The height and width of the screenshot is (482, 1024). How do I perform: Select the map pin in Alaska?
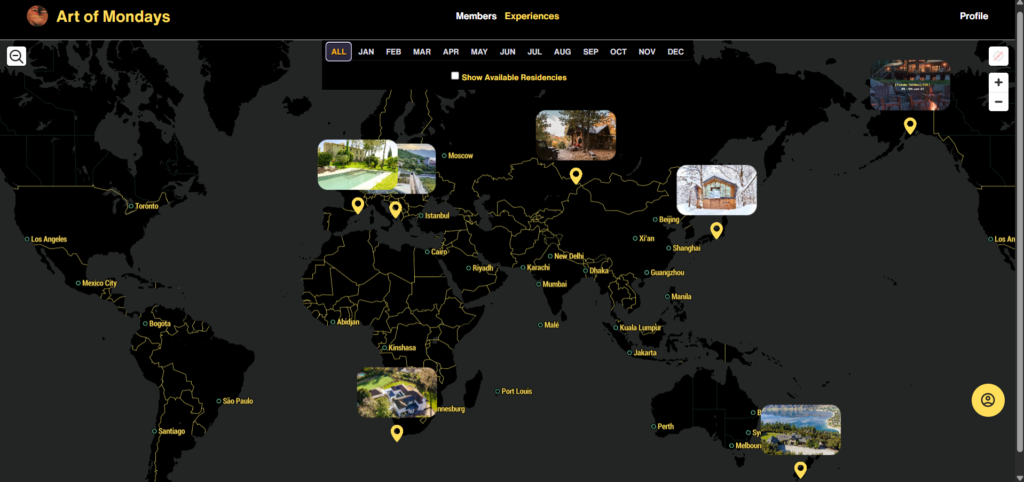click(910, 125)
